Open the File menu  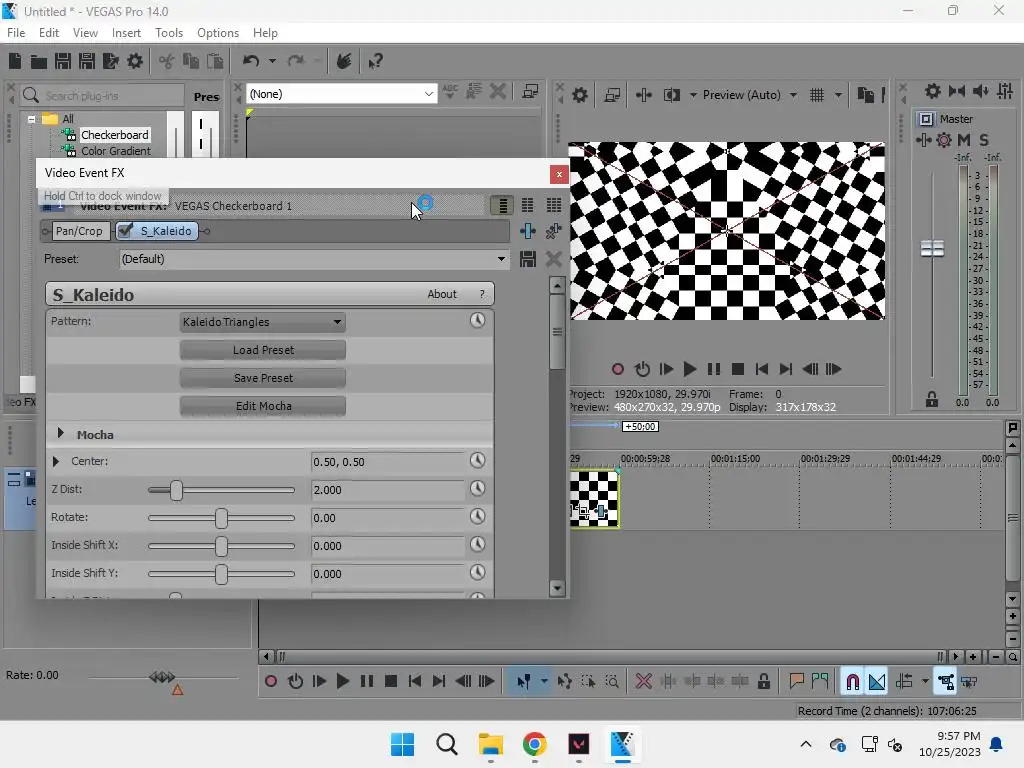pos(16,33)
